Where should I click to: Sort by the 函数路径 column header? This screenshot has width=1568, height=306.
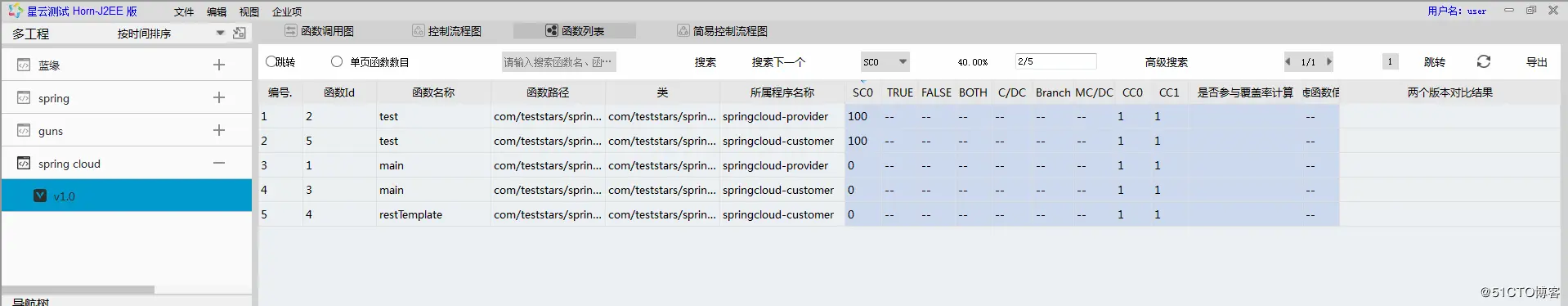(548, 92)
